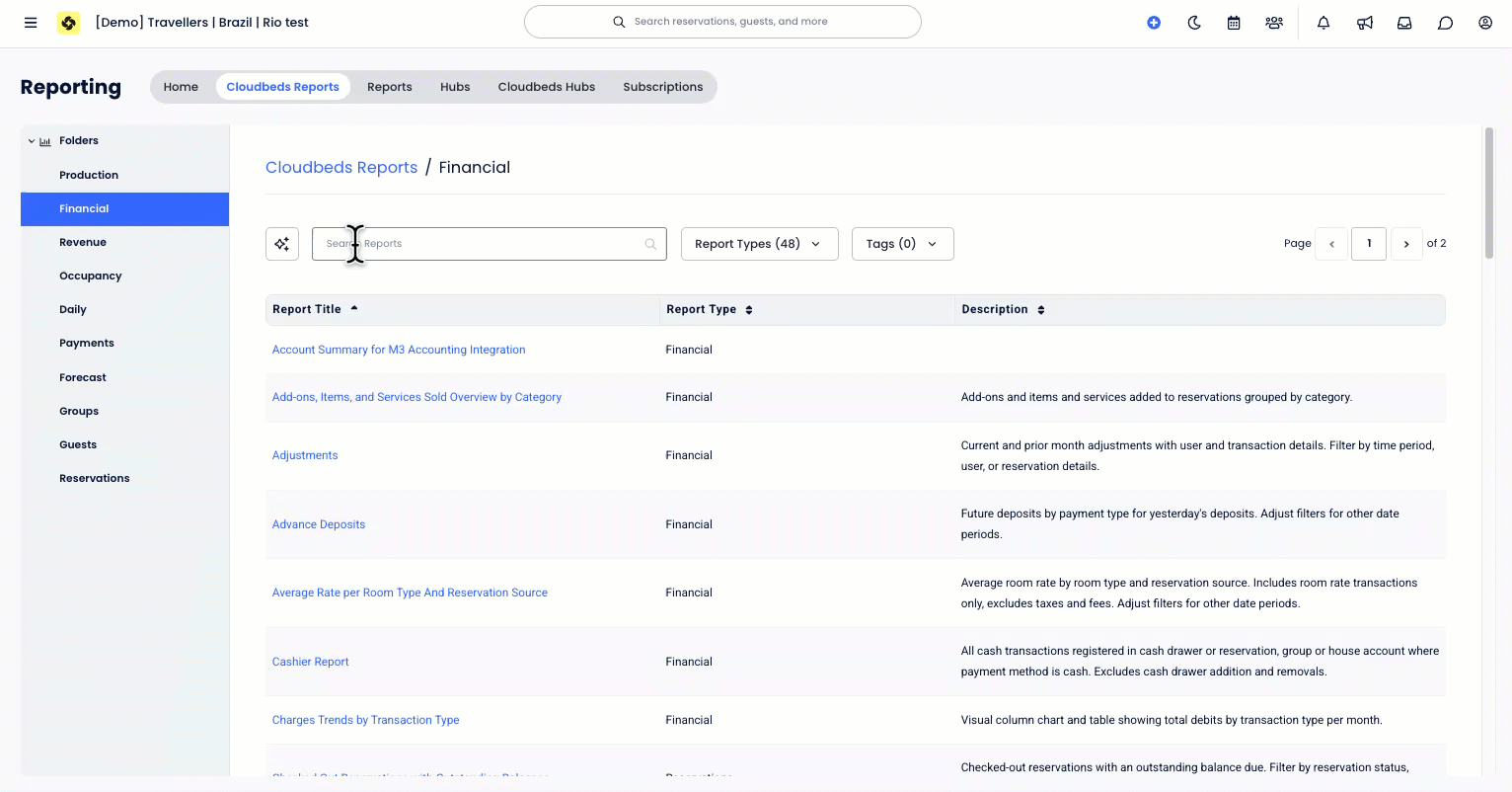Open the AI sparkles icon beside search
The width and height of the screenshot is (1512, 792).
click(x=282, y=243)
